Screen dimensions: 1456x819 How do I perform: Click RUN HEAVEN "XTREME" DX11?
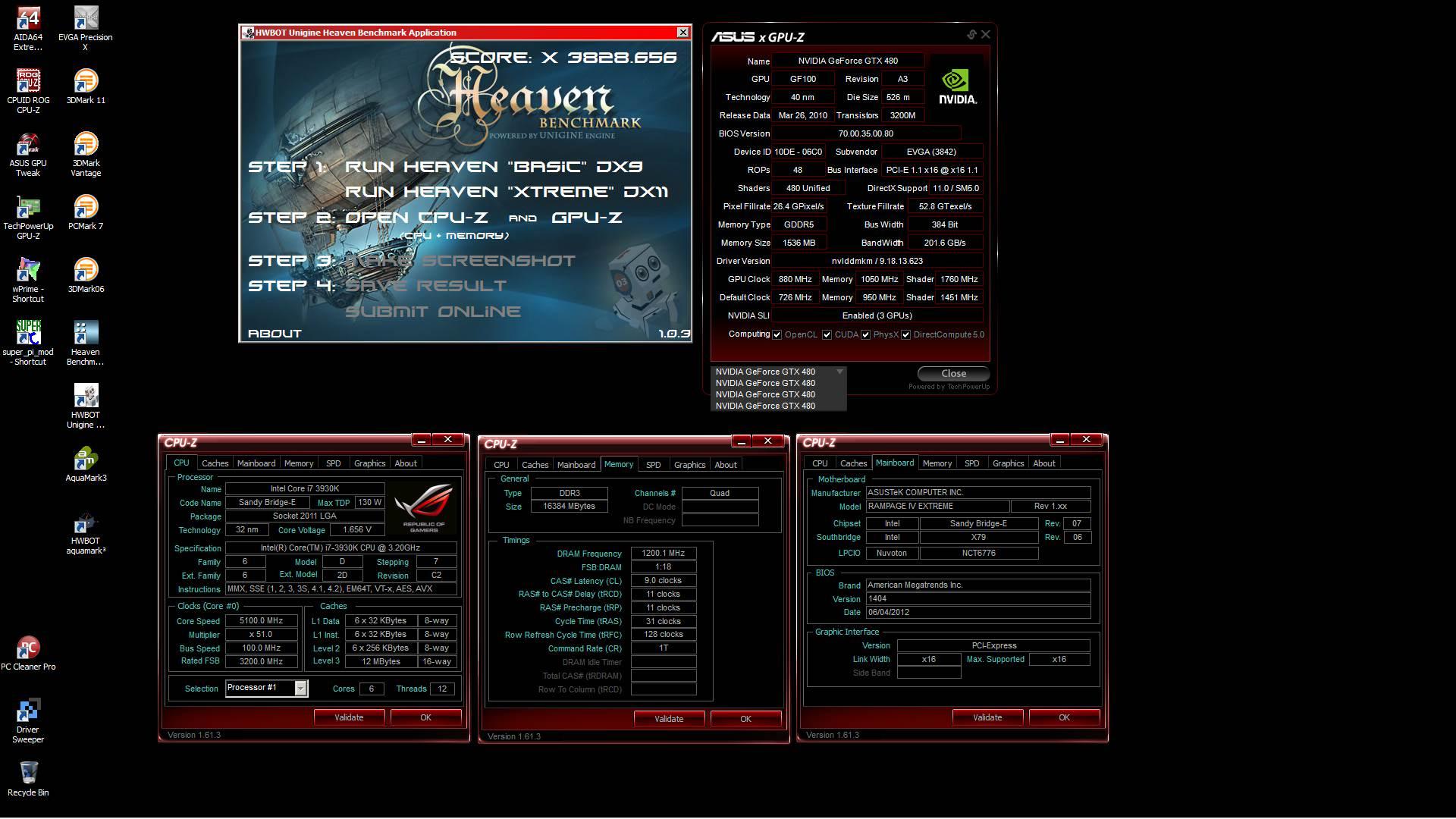pos(507,192)
